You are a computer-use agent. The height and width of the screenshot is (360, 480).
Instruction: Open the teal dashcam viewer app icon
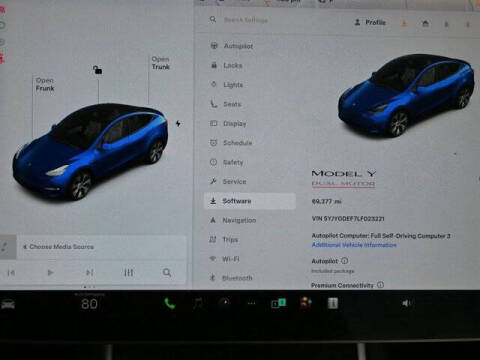tap(278, 303)
